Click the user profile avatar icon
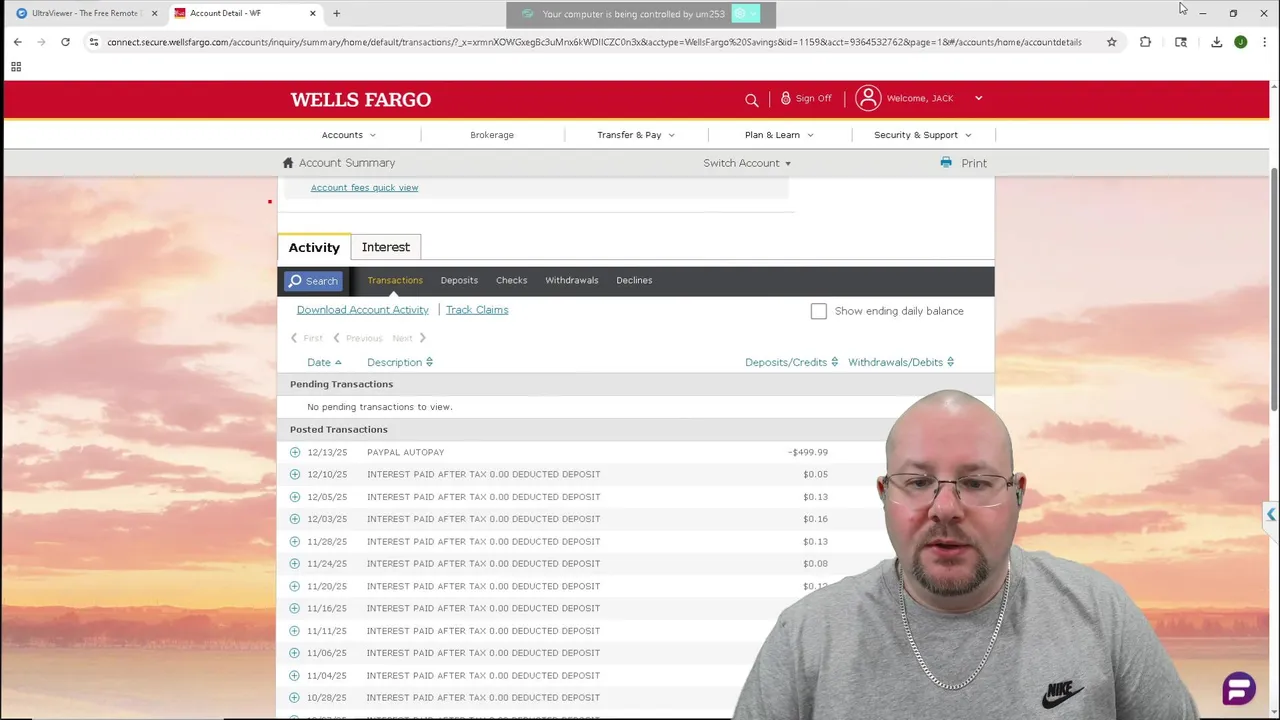Image resolution: width=1280 pixels, height=720 pixels. tap(868, 98)
